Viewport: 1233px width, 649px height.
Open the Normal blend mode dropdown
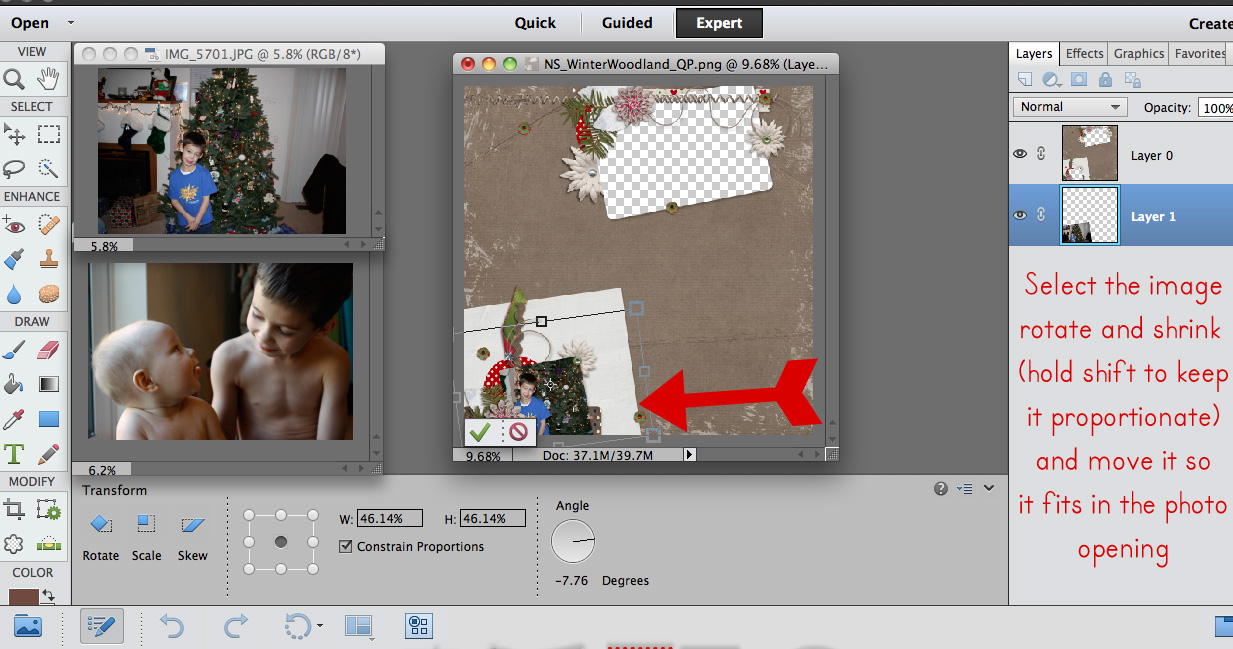[1069, 107]
